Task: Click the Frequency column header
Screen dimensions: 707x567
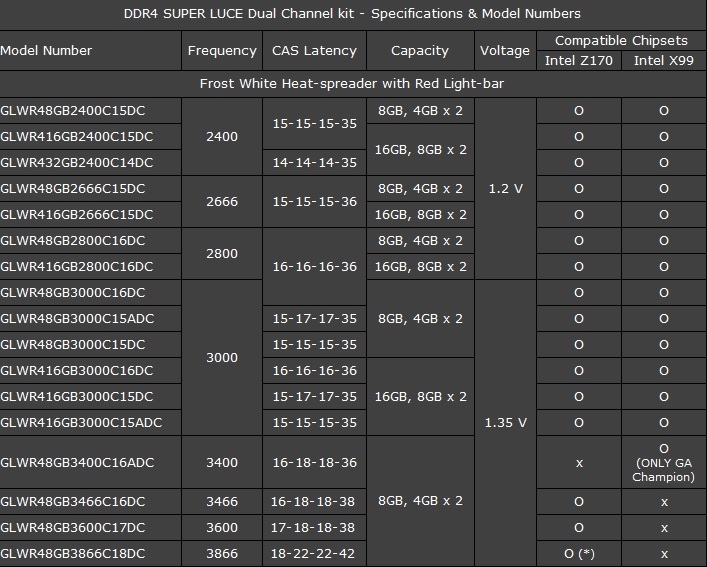Action: [222, 50]
